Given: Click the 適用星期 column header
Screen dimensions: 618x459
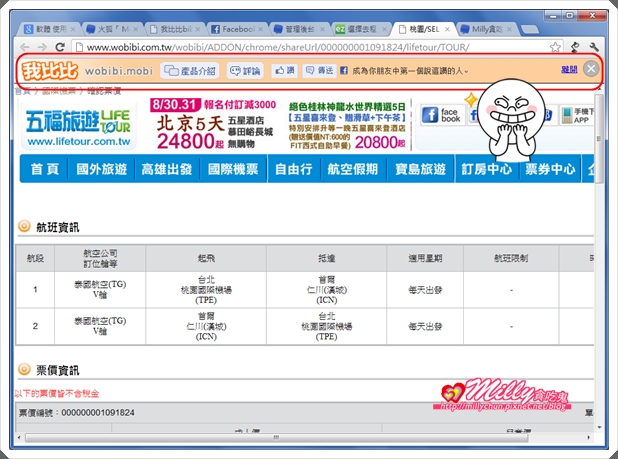Looking at the screenshot, I should (425, 258).
